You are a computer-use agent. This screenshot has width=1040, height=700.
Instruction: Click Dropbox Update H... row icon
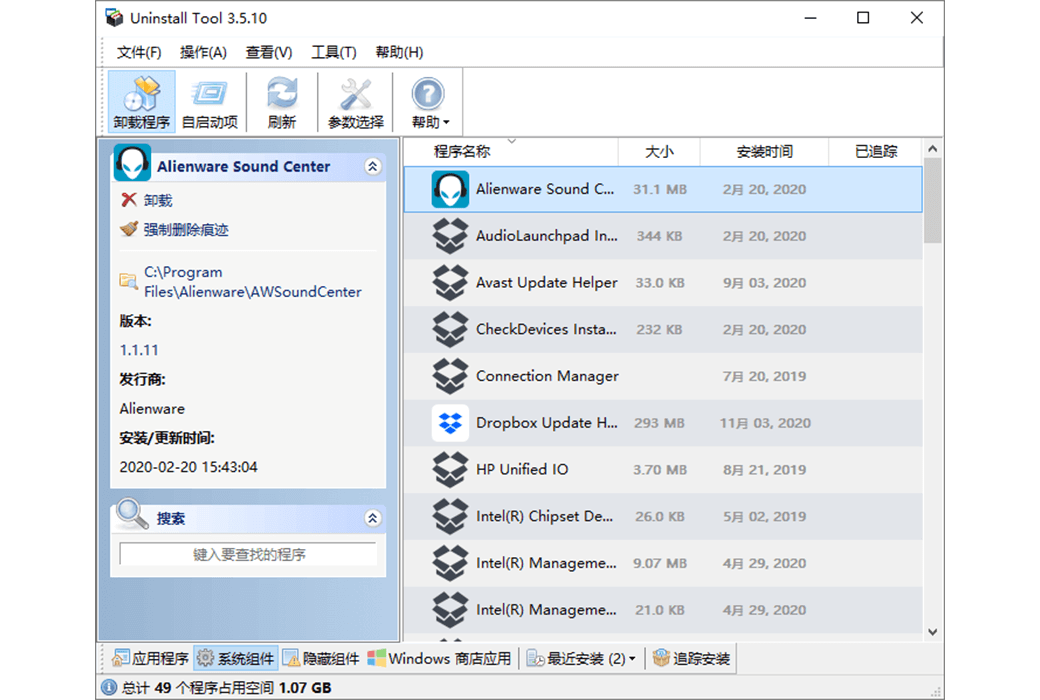click(450, 423)
